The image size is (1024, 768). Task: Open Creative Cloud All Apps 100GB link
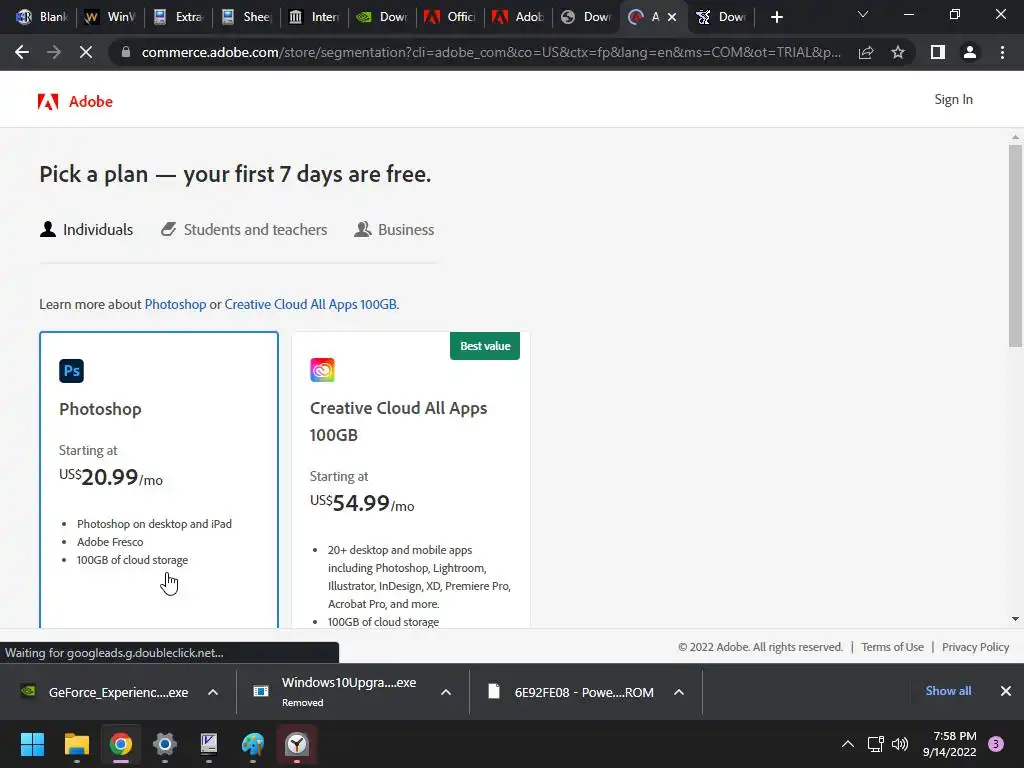(x=311, y=304)
